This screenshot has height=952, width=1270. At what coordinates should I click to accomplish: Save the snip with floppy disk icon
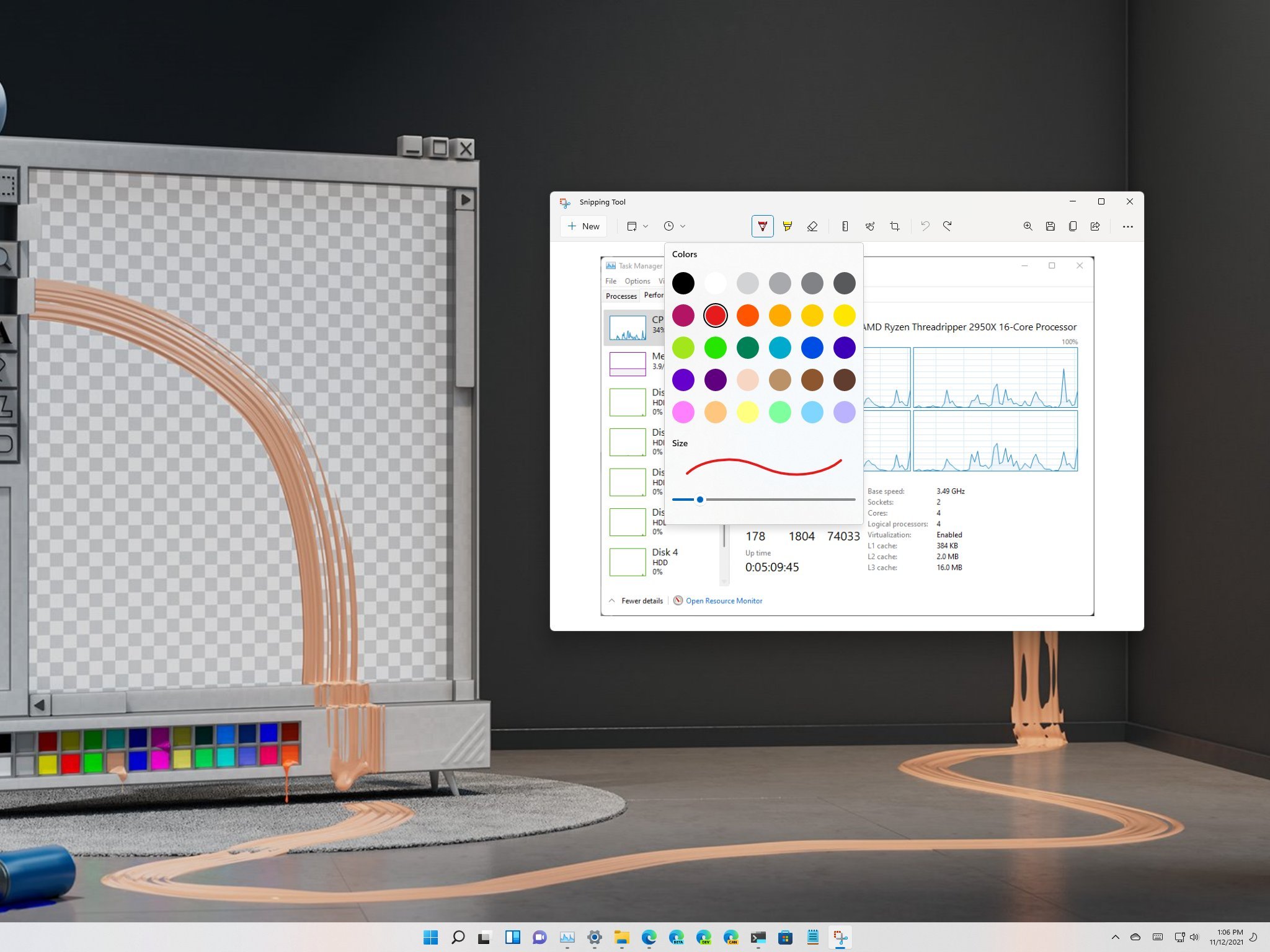(1050, 226)
